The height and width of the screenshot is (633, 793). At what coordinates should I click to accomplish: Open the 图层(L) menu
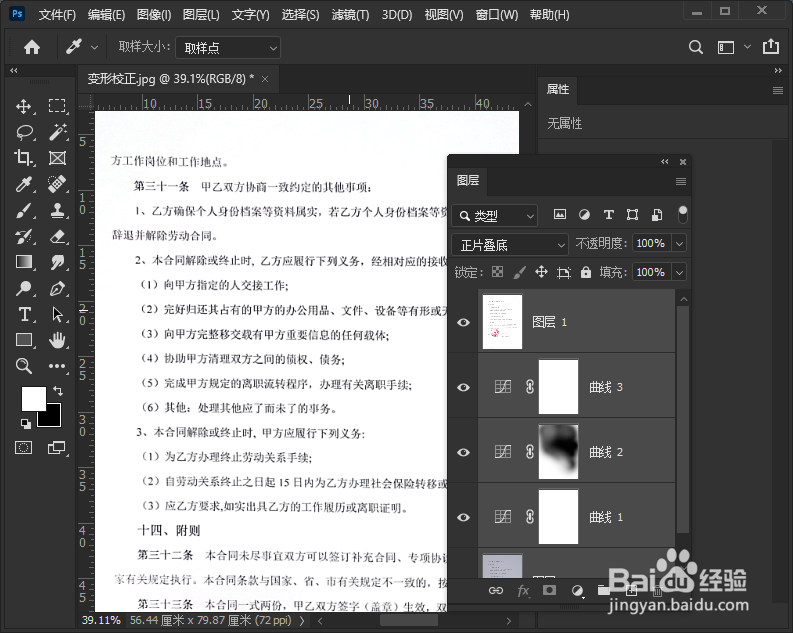[x=201, y=15]
